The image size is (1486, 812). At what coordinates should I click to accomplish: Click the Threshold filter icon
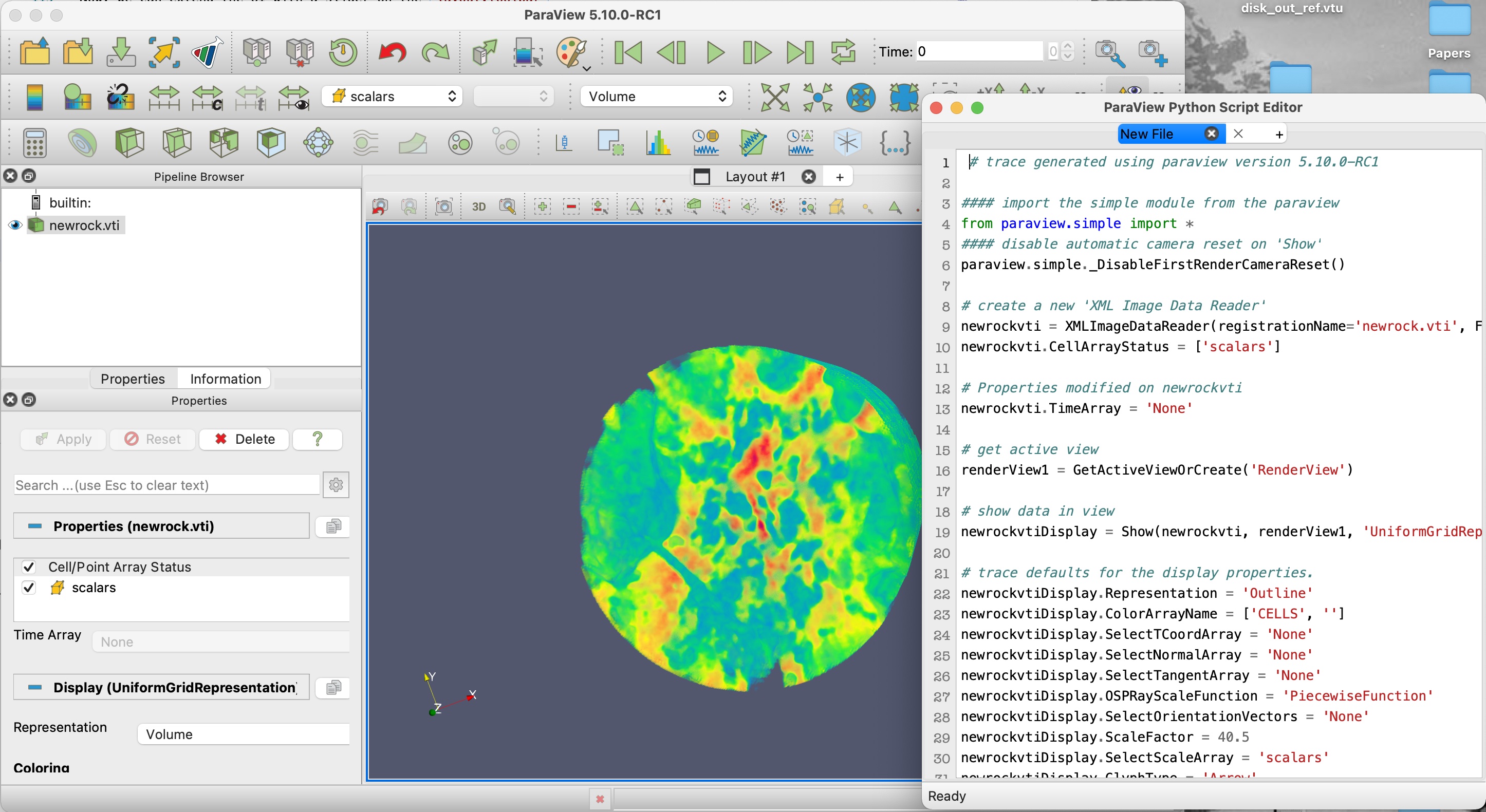(x=224, y=142)
